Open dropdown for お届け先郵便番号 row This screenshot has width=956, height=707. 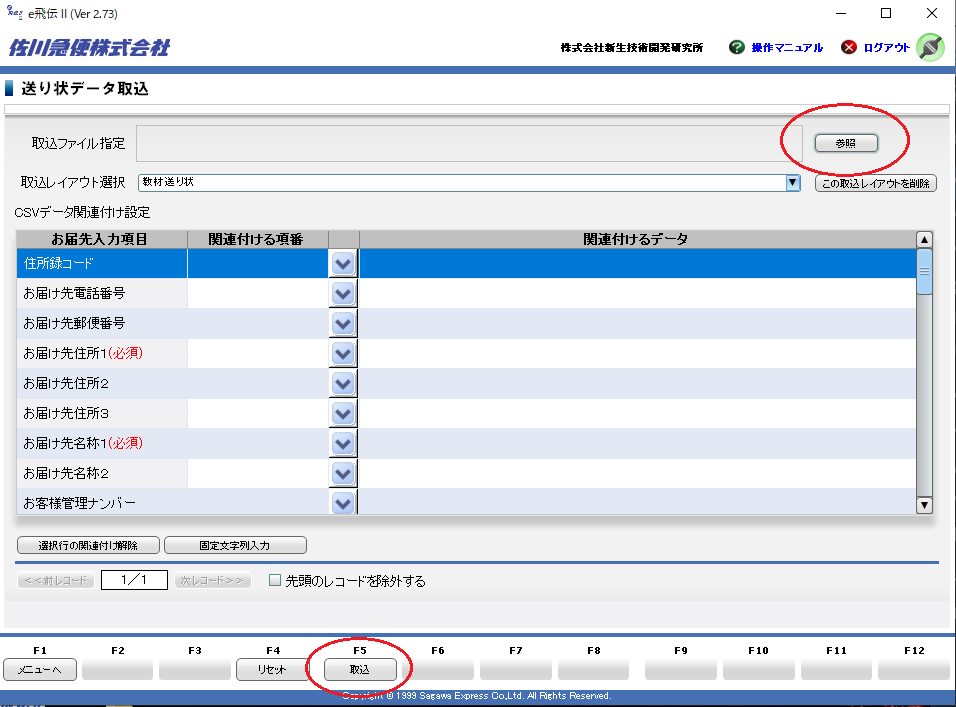coord(343,324)
